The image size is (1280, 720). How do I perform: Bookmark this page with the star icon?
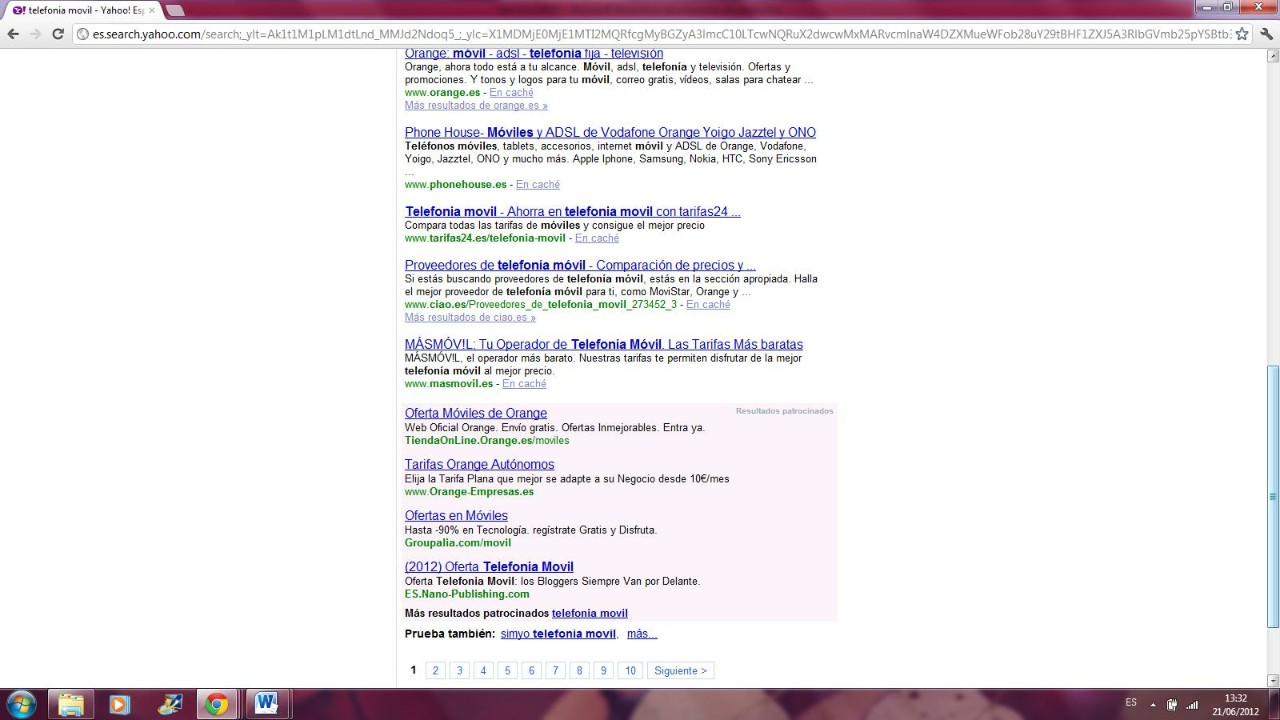(x=1242, y=33)
